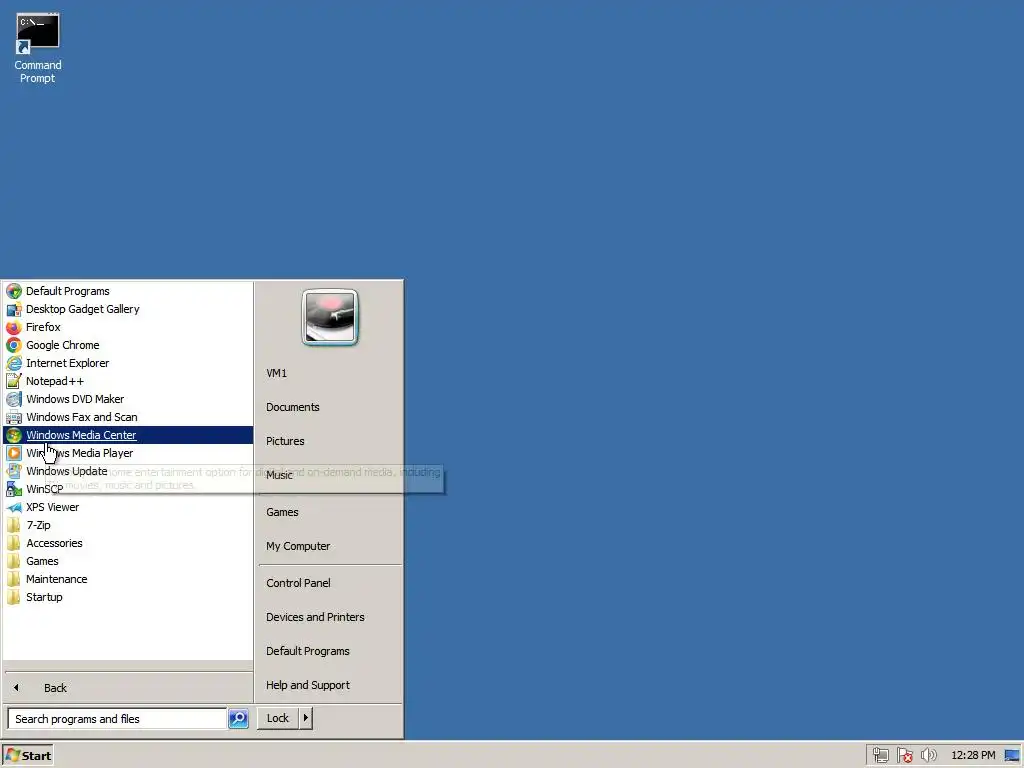Select the Notepad++ label
This screenshot has height=768, width=1024.
(x=55, y=381)
